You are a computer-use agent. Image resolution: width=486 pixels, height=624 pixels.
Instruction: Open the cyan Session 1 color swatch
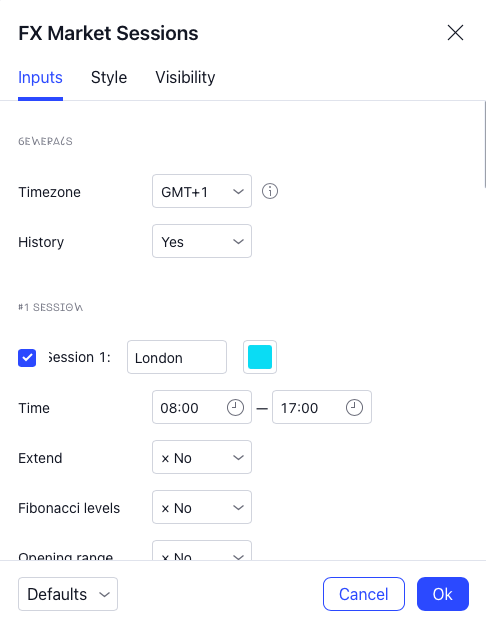point(260,357)
